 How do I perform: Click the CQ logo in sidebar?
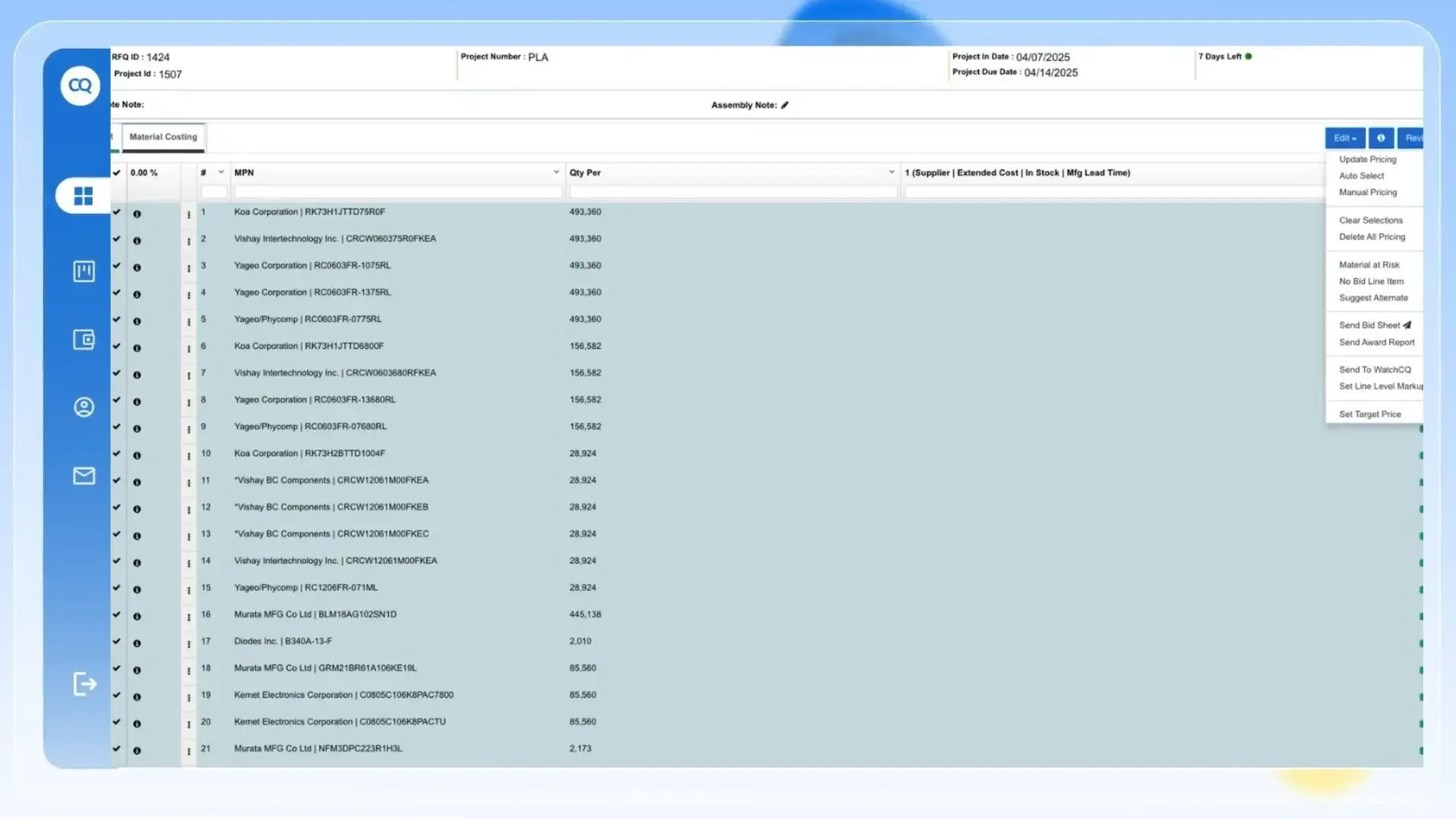coord(80,85)
